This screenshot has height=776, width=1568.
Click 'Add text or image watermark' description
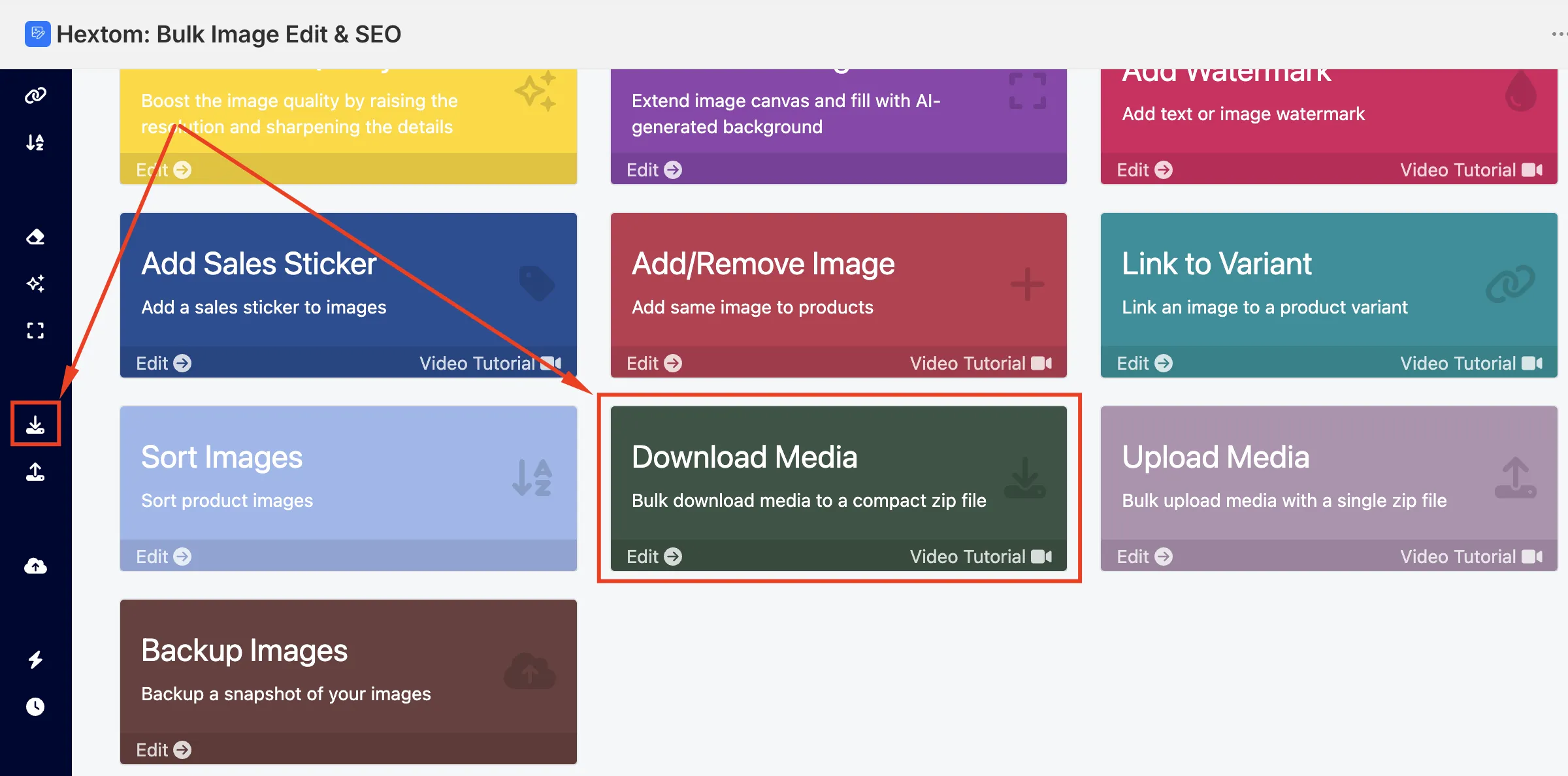(1243, 114)
